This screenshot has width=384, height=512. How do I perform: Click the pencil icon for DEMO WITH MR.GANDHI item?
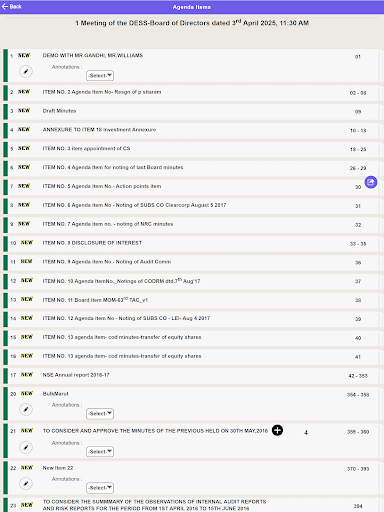point(26,71)
